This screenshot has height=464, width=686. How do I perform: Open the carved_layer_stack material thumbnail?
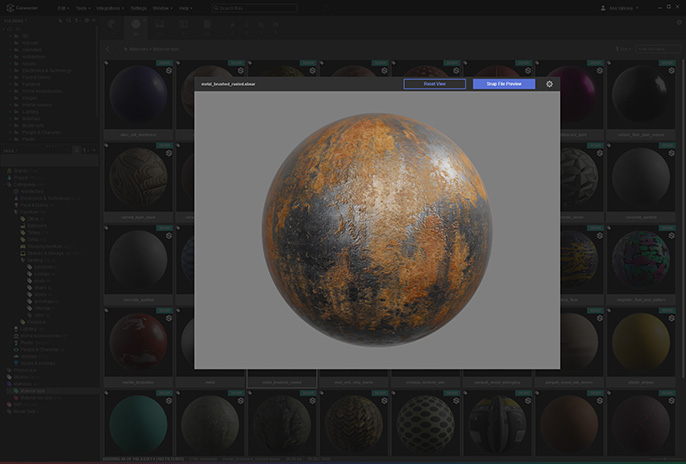coord(138,177)
